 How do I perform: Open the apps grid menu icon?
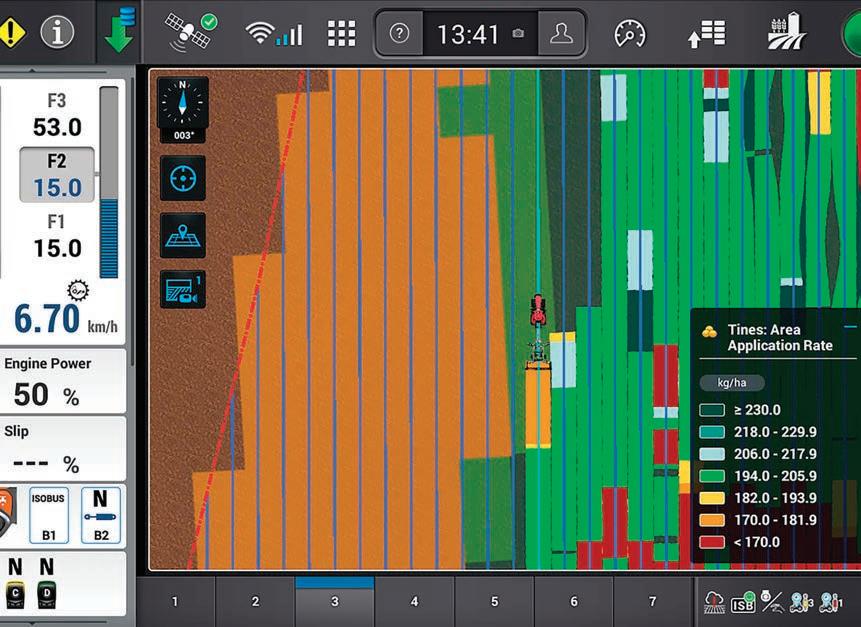pyautogui.click(x=342, y=33)
